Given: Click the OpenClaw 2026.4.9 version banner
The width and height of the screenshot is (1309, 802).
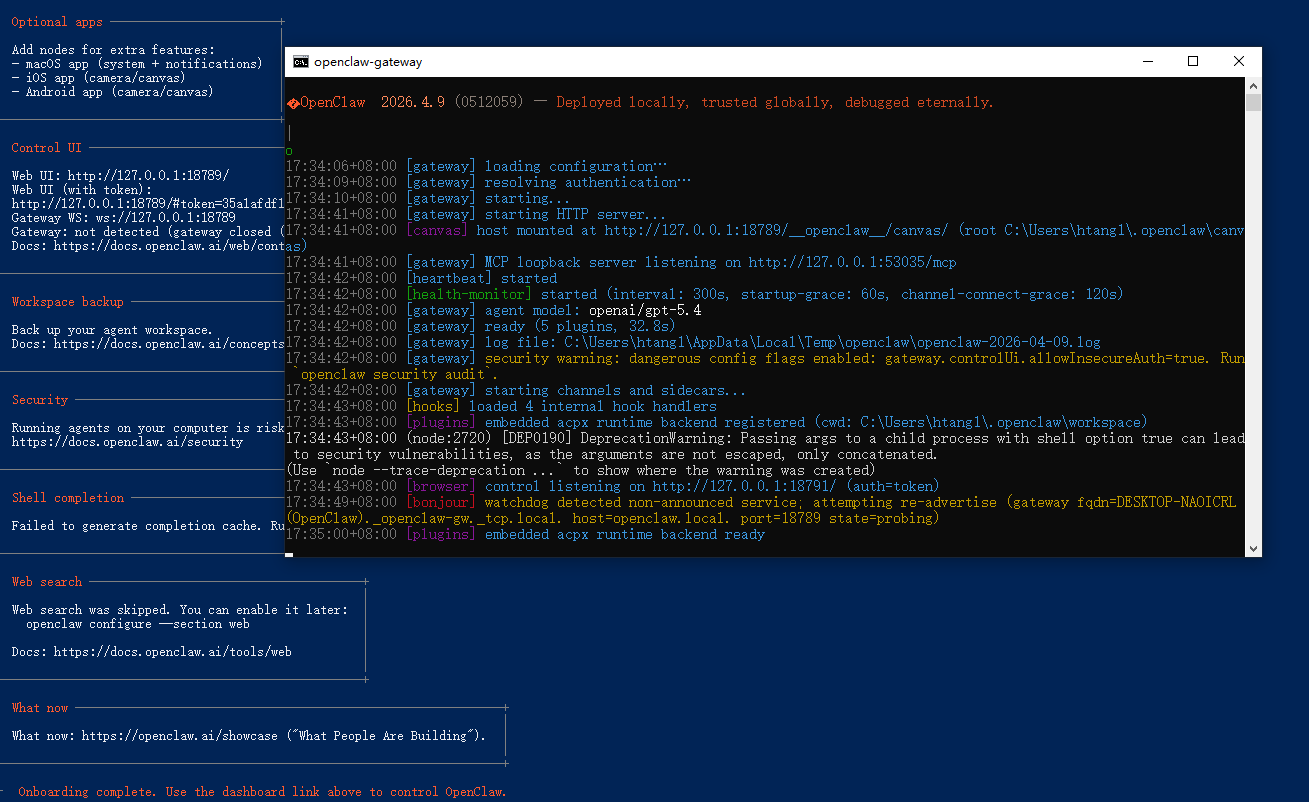Looking at the screenshot, I should coord(640,102).
